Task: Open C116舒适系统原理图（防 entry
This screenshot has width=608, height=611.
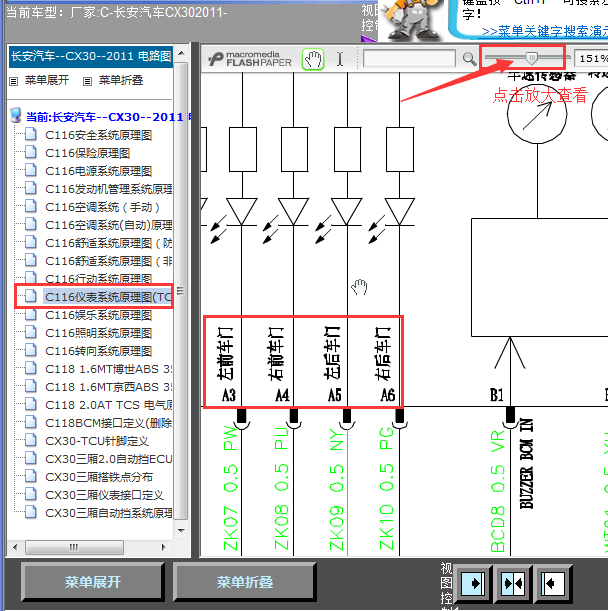Action: [x=108, y=243]
